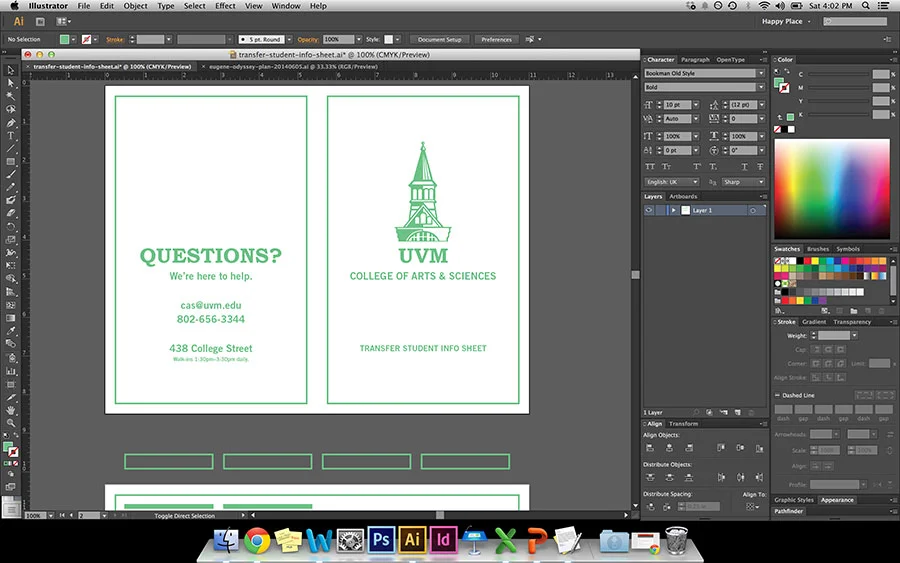Open the font size 10 pt dropdown

click(696, 105)
